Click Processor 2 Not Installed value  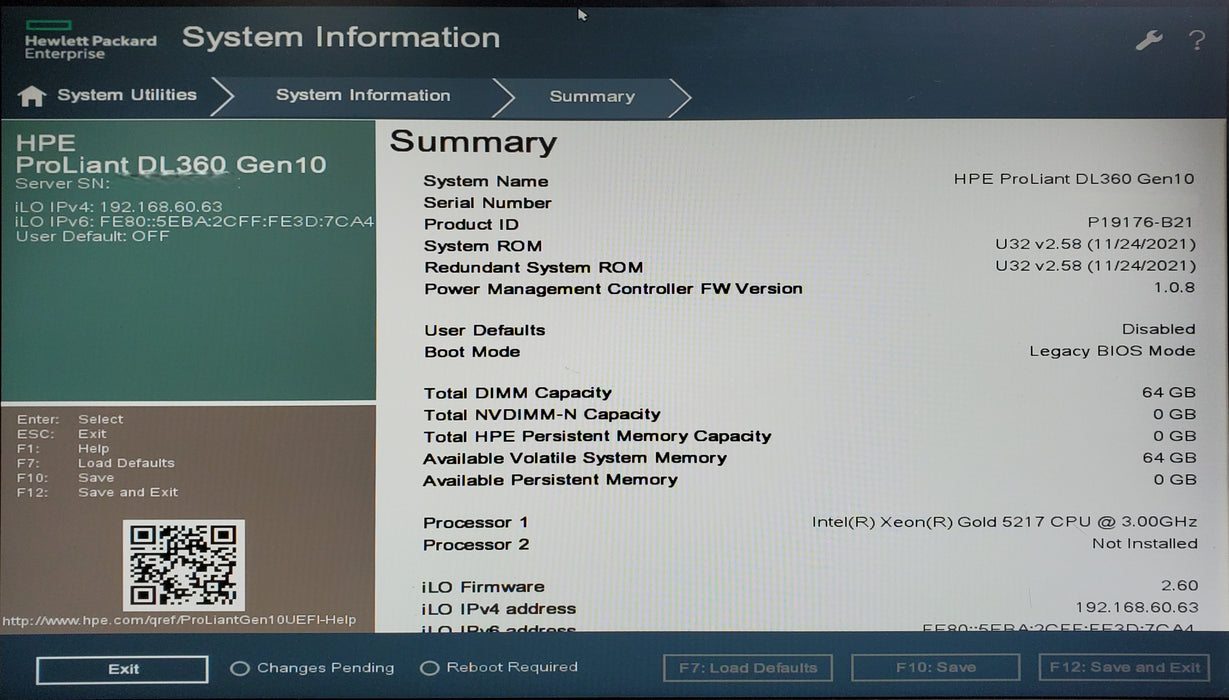click(x=1144, y=543)
